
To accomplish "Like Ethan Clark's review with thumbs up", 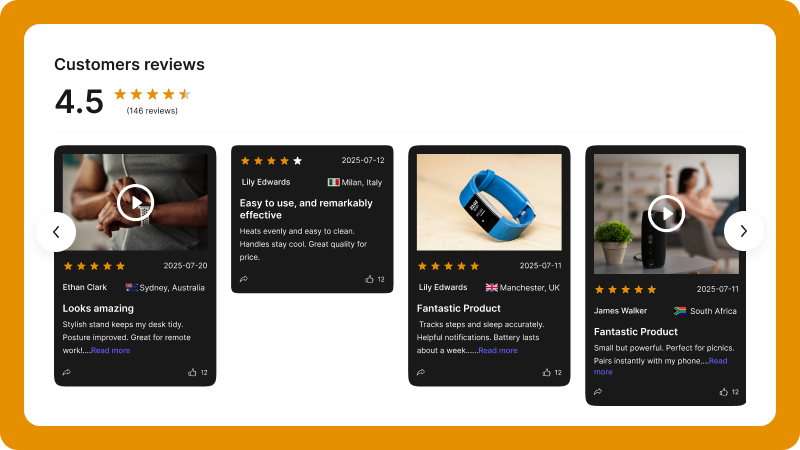I will point(192,372).
